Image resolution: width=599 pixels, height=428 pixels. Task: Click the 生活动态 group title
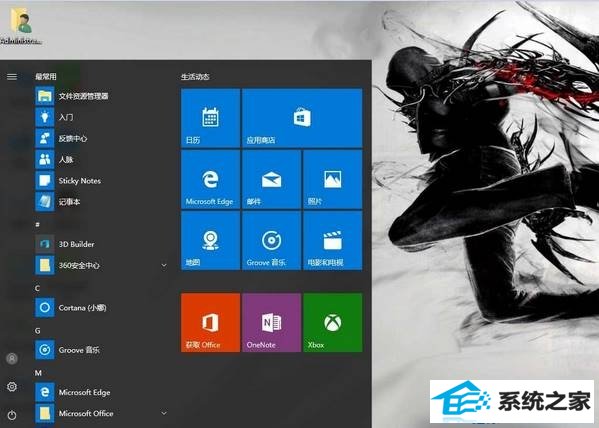point(195,77)
